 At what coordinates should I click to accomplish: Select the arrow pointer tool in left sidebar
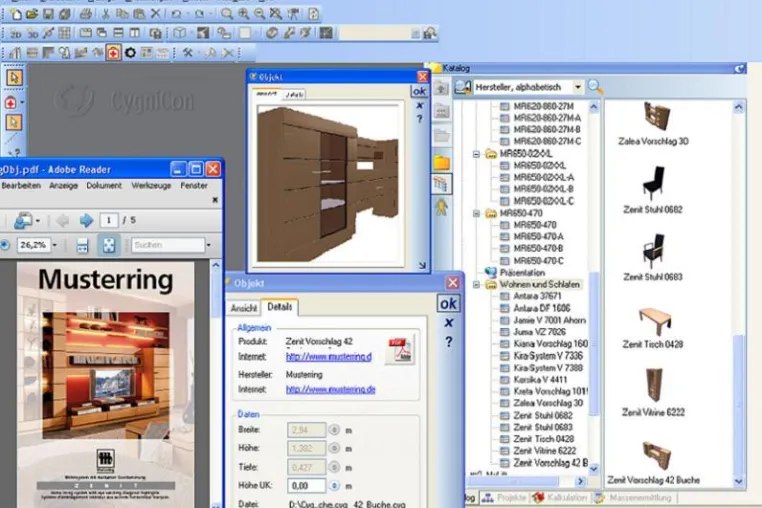14,78
